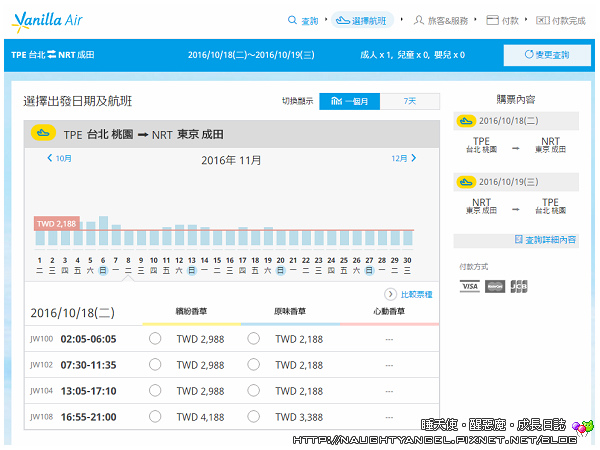Click the yellow plane icon next to 2016/10/19 in summary

click(466, 182)
